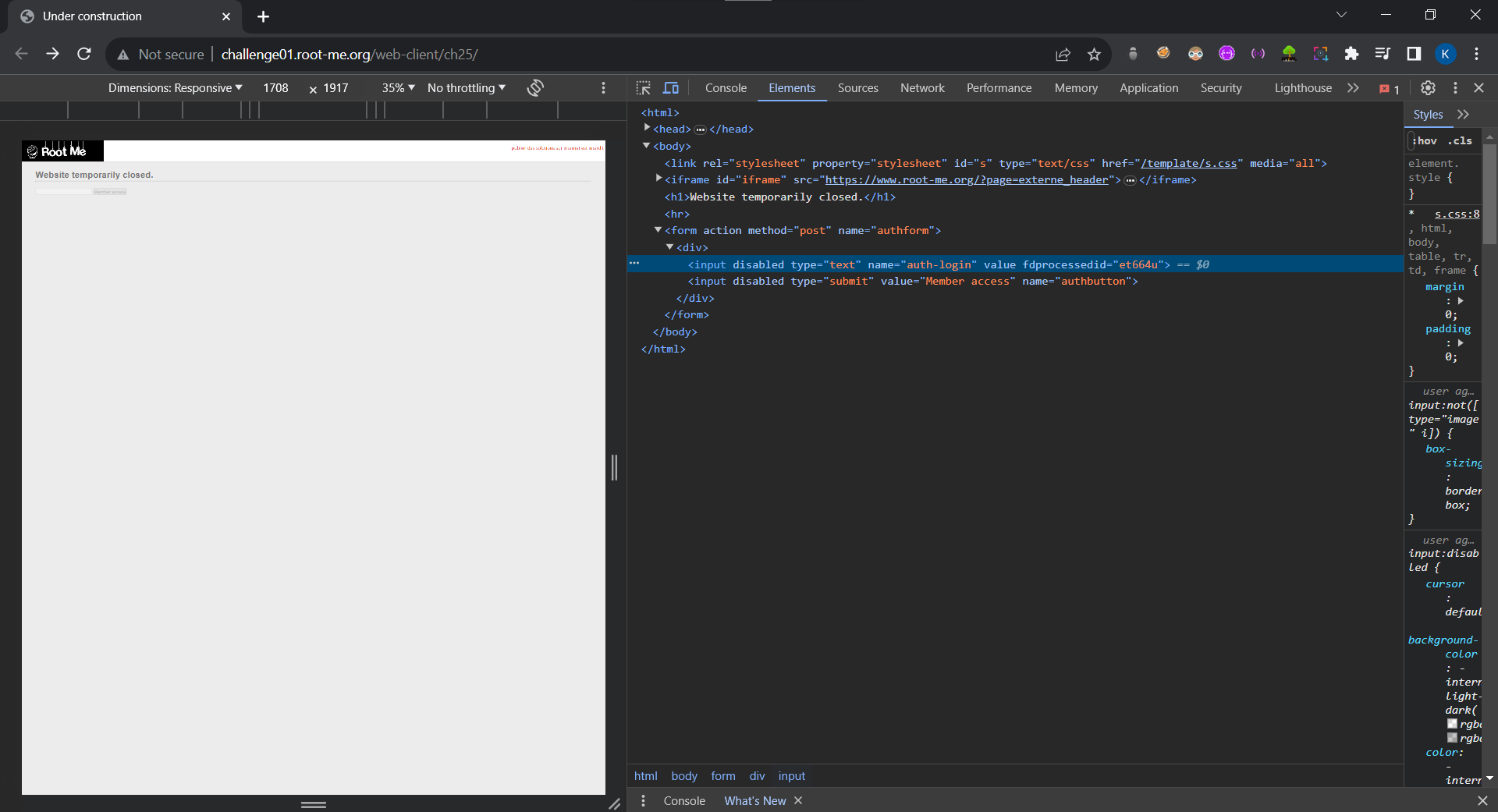Click the rotate screen orientation icon

pyautogui.click(x=535, y=88)
